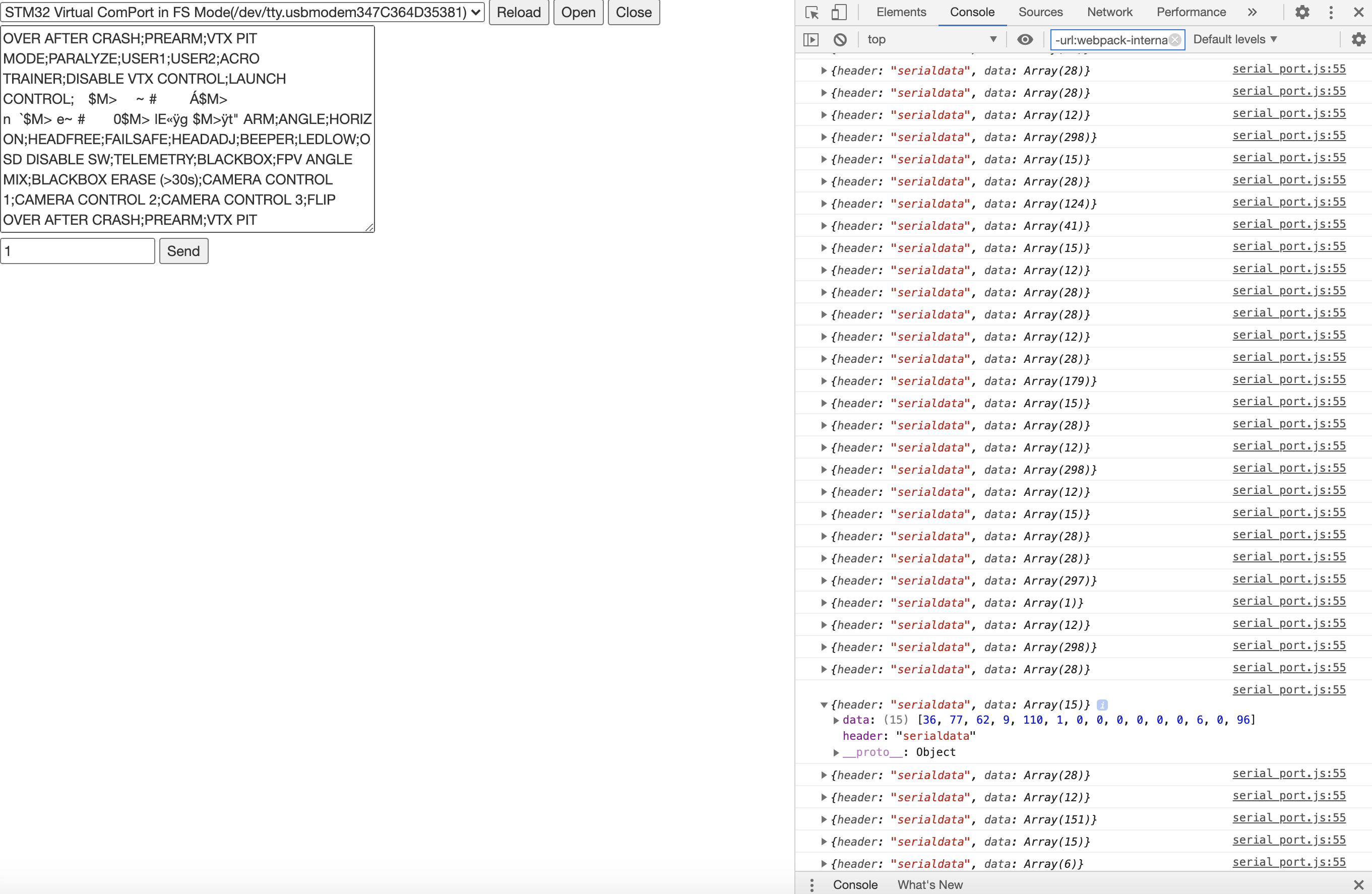Click the header: "serialdata" property line

tap(909, 736)
